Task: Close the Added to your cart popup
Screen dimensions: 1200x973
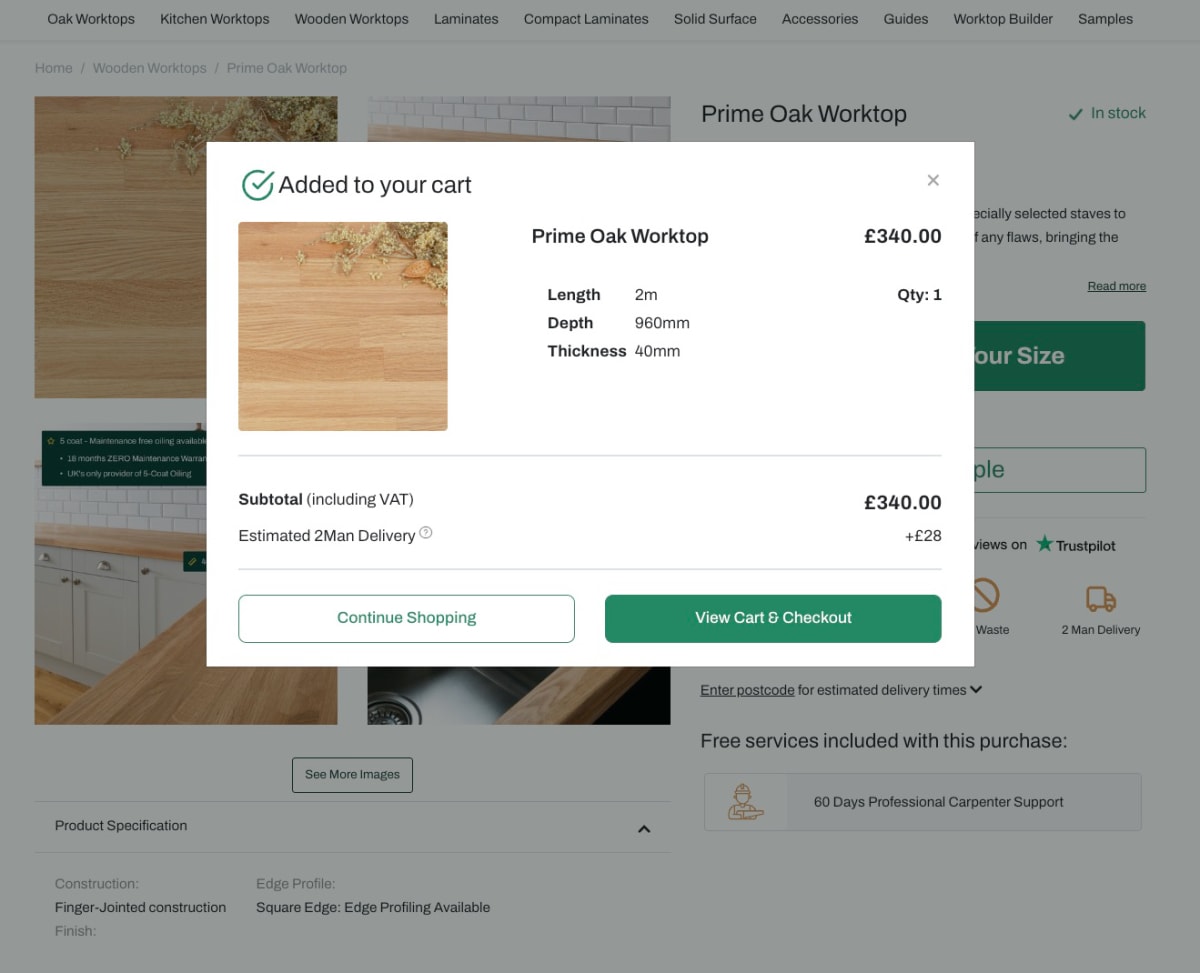Action: 933,180
